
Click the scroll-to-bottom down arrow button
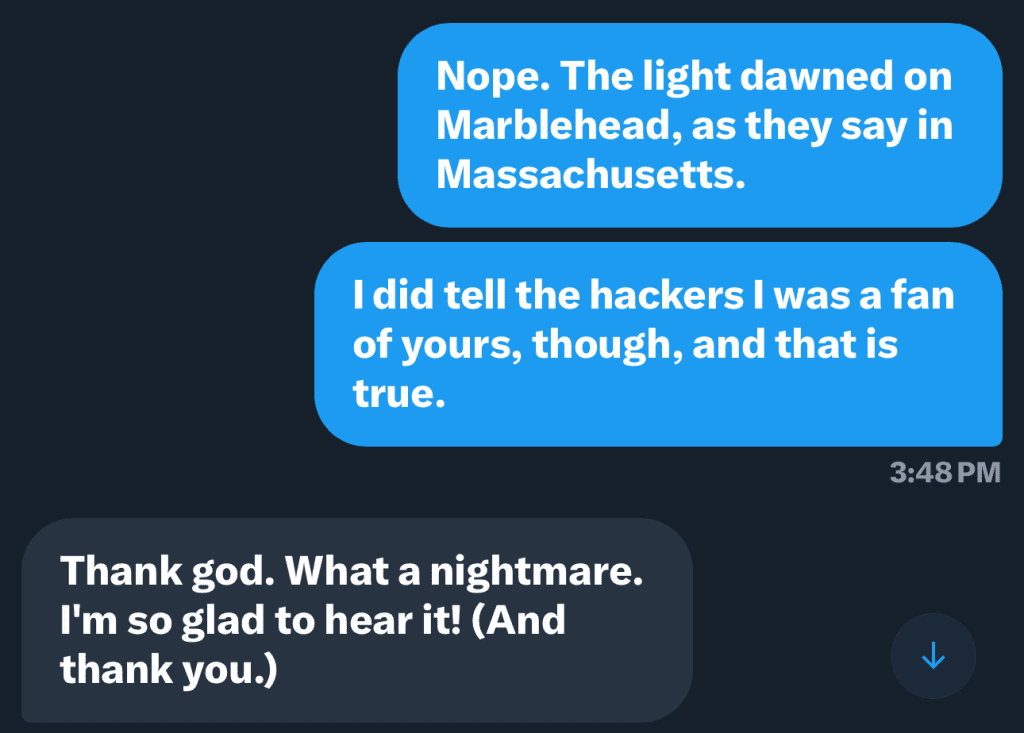click(933, 656)
